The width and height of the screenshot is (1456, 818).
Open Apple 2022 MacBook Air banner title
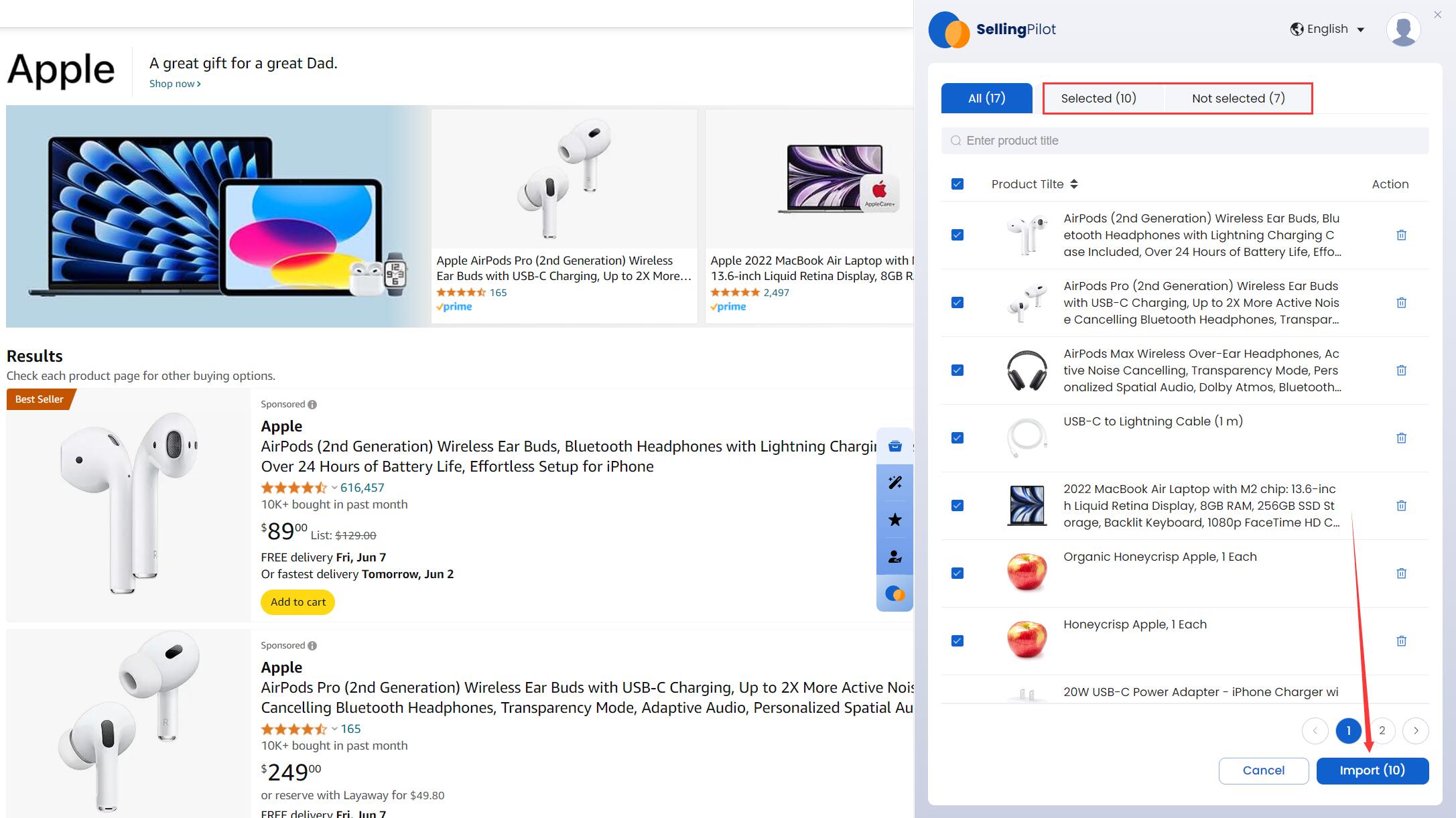811,268
